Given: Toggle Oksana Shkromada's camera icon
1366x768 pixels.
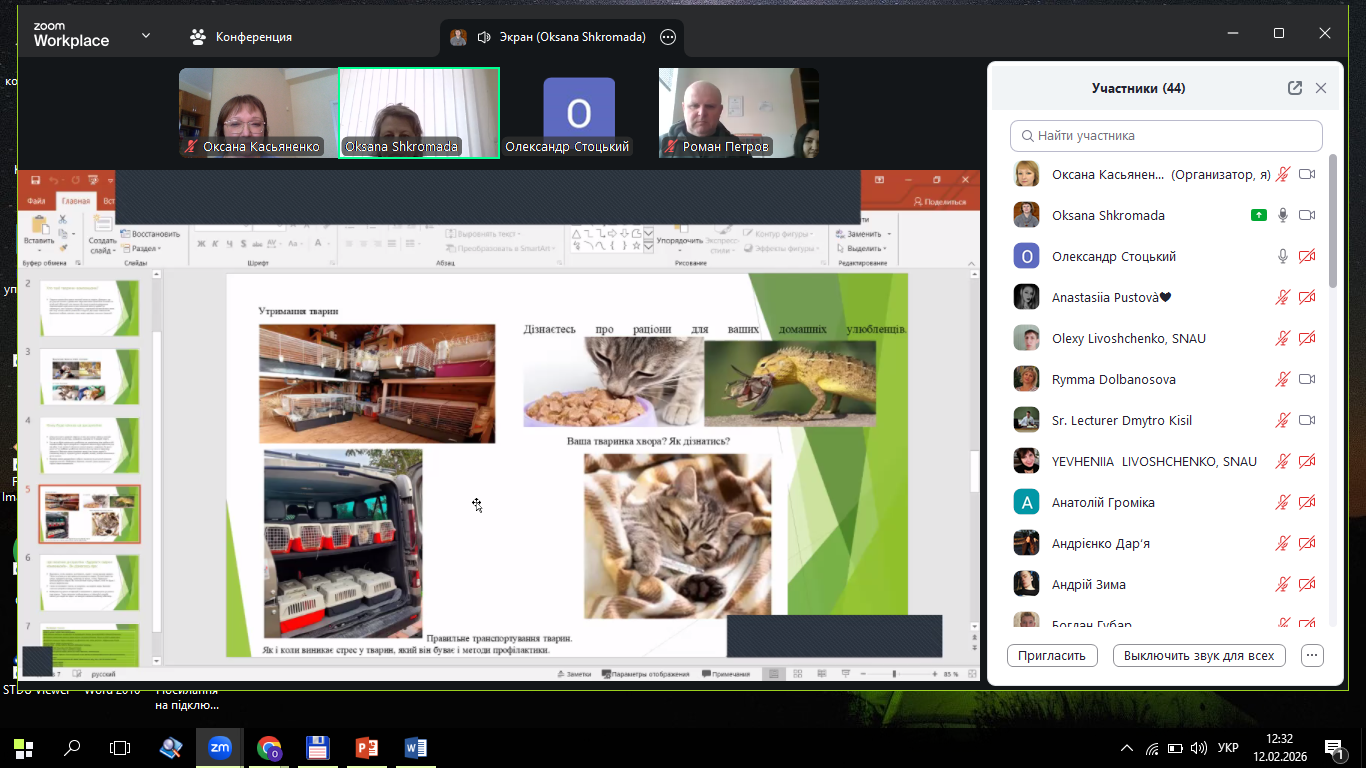Looking at the screenshot, I should [1306, 216].
